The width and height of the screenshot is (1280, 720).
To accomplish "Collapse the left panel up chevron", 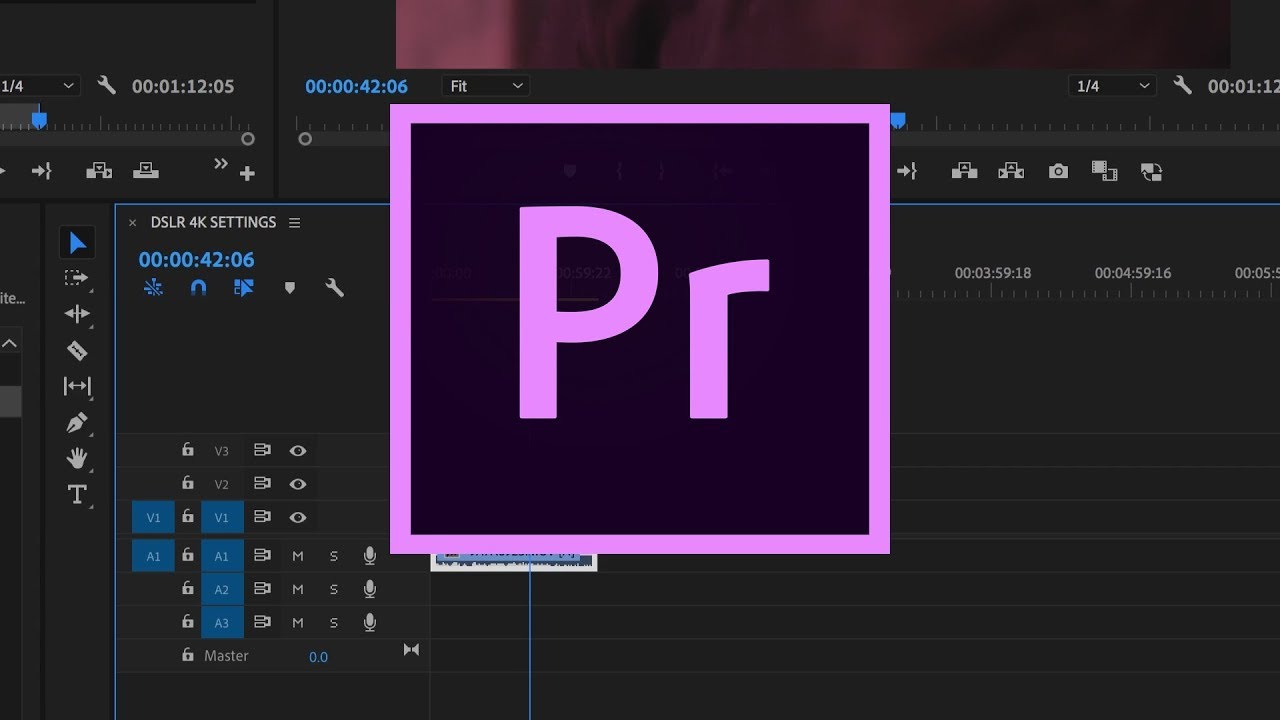I will click(x=9, y=343).
